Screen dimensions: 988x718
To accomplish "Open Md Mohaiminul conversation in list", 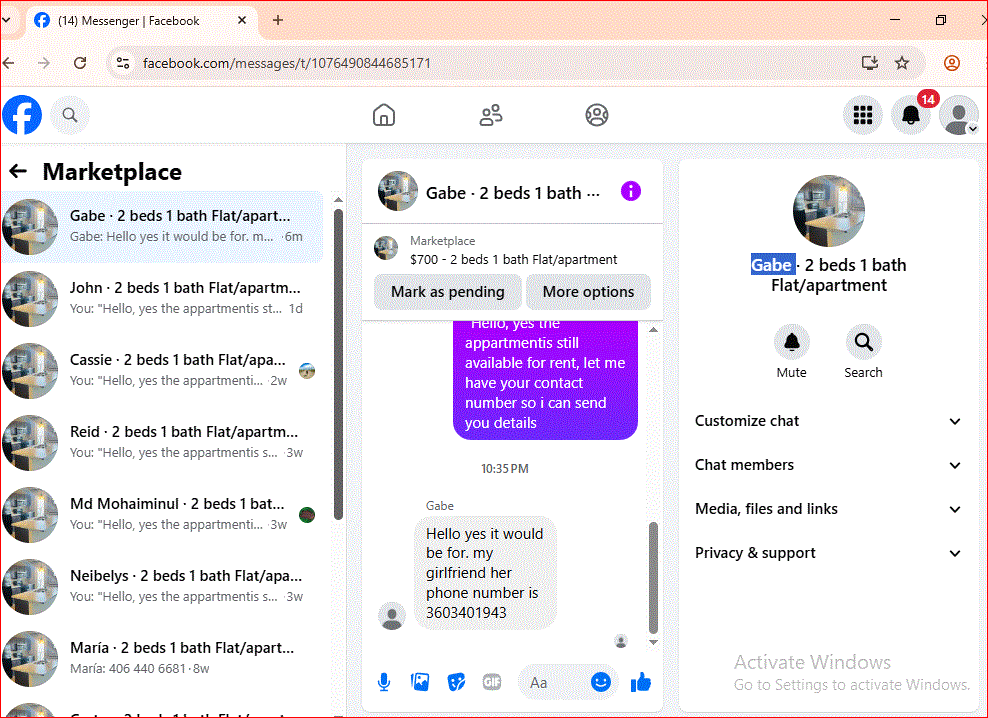I will click(162, 514).
